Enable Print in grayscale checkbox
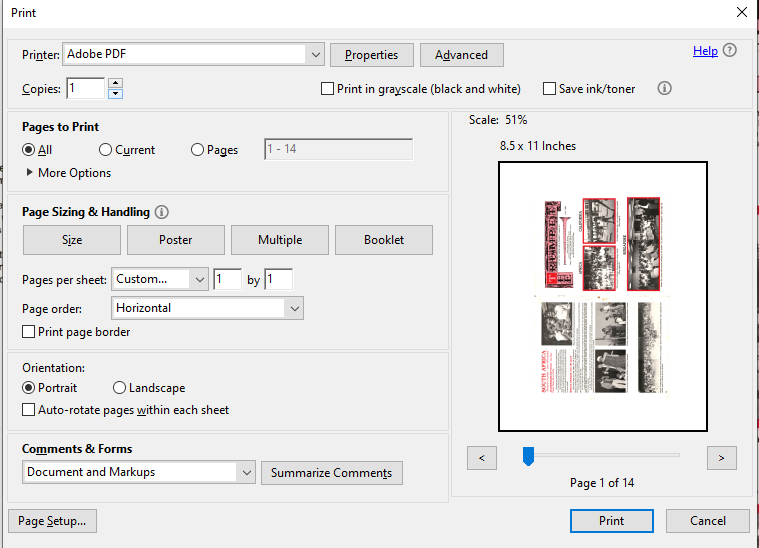This screenshot has width=759, height=548. click(327, 89)
